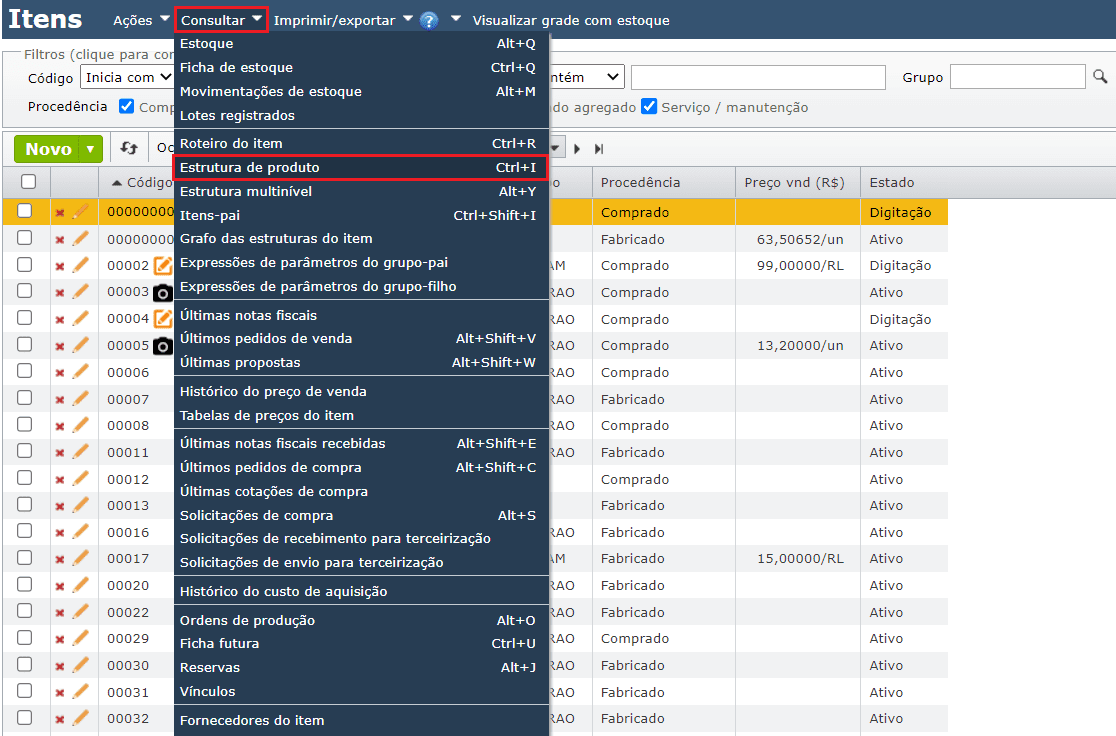Click the magnifier icon next to Grupo field

(x=1100, y=77)
